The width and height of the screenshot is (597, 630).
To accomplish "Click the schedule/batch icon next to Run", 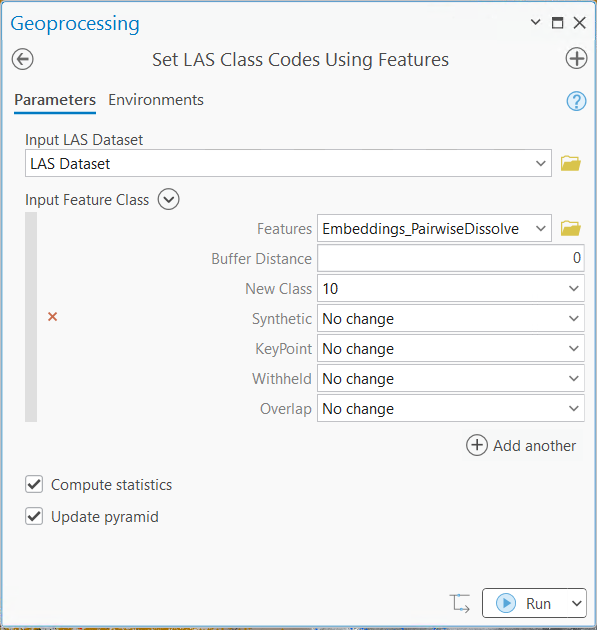I will tap(460, 603).
